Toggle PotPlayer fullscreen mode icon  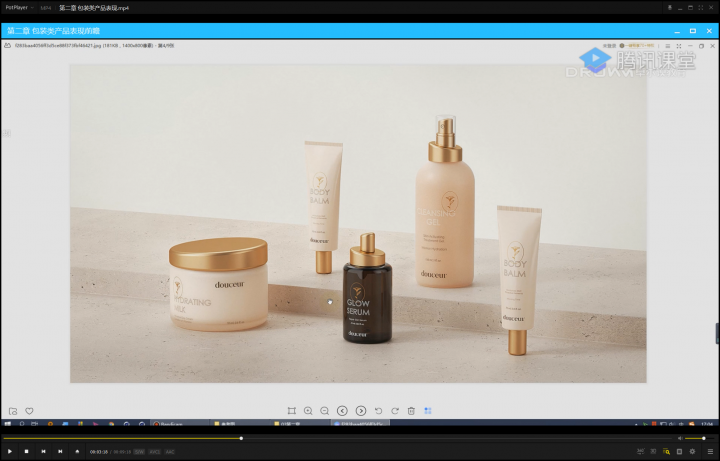tap(701, 8)
